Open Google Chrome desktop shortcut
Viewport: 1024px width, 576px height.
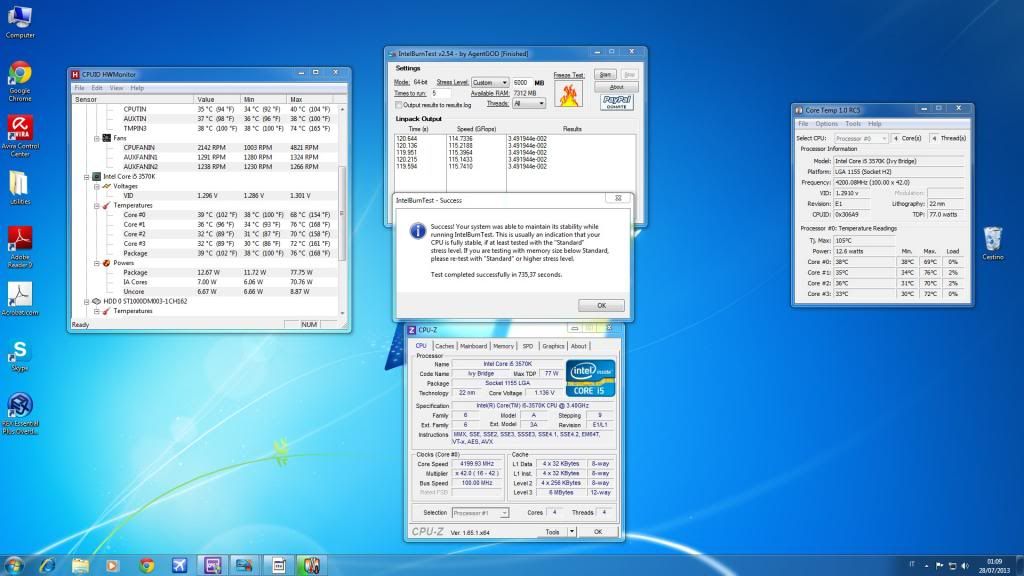(19, 74)
